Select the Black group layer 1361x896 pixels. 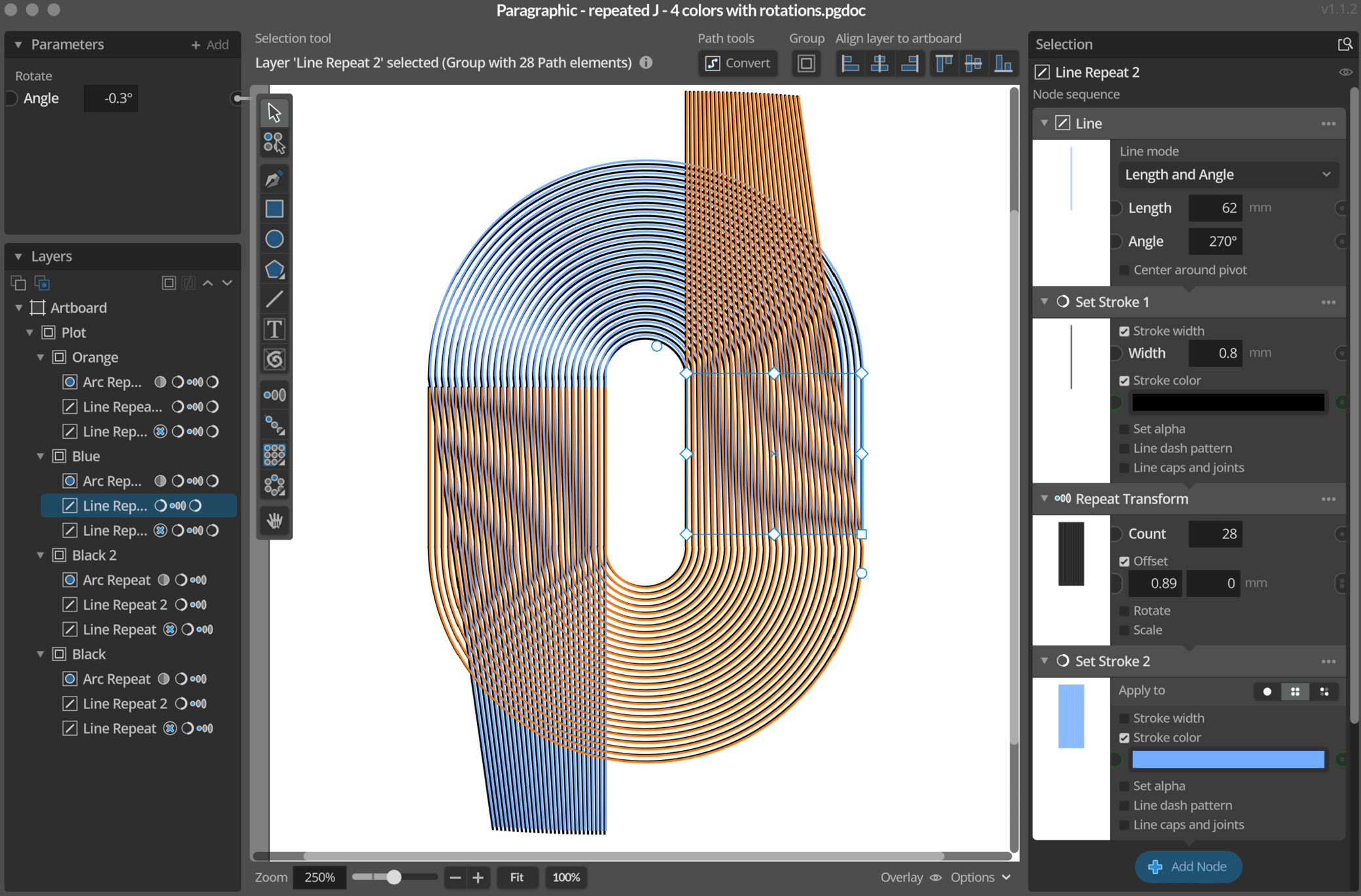88,654
